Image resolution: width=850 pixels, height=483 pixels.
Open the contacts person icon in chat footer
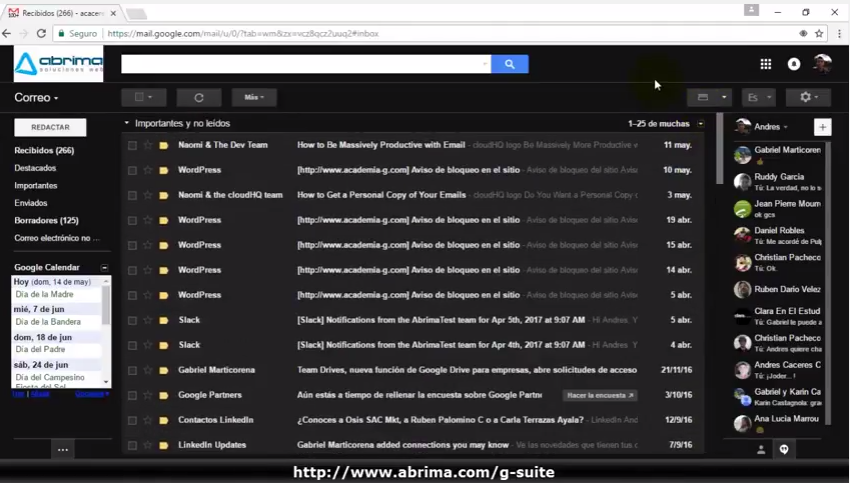[x=761, y=449]
